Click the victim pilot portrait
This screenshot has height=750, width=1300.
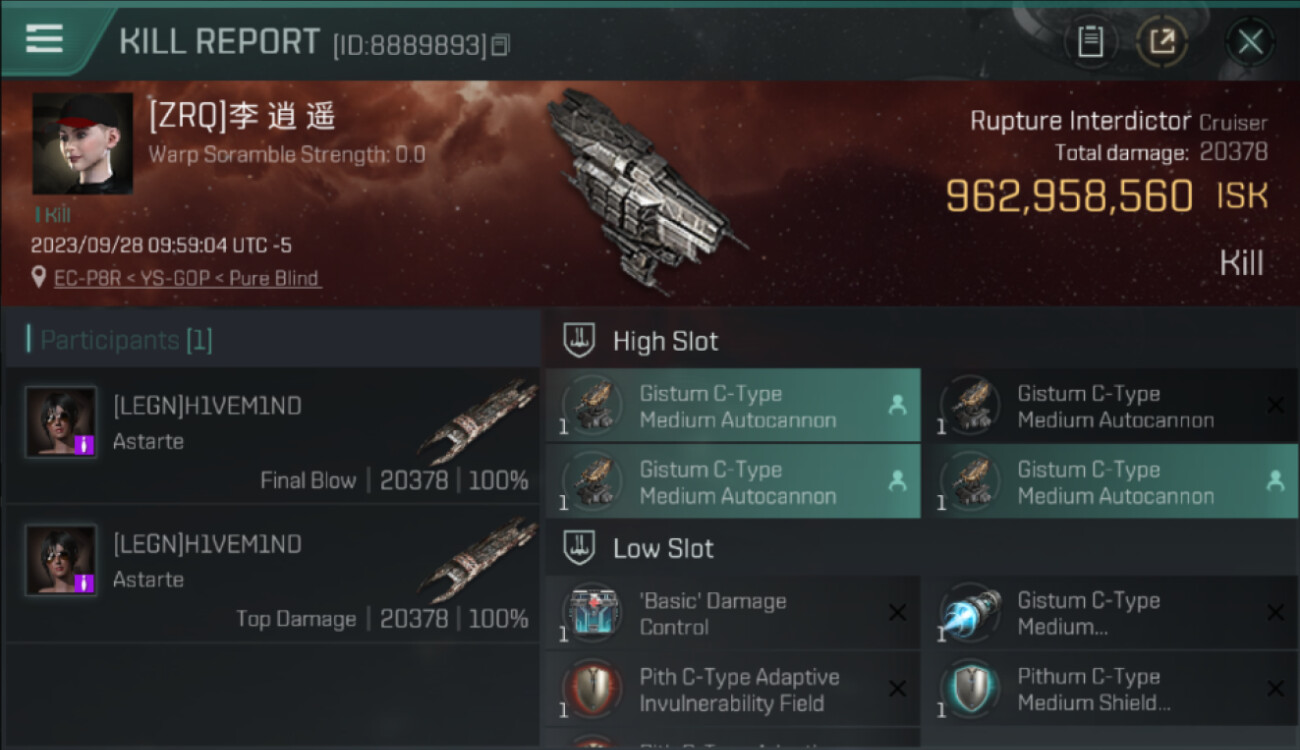(82, 144)
